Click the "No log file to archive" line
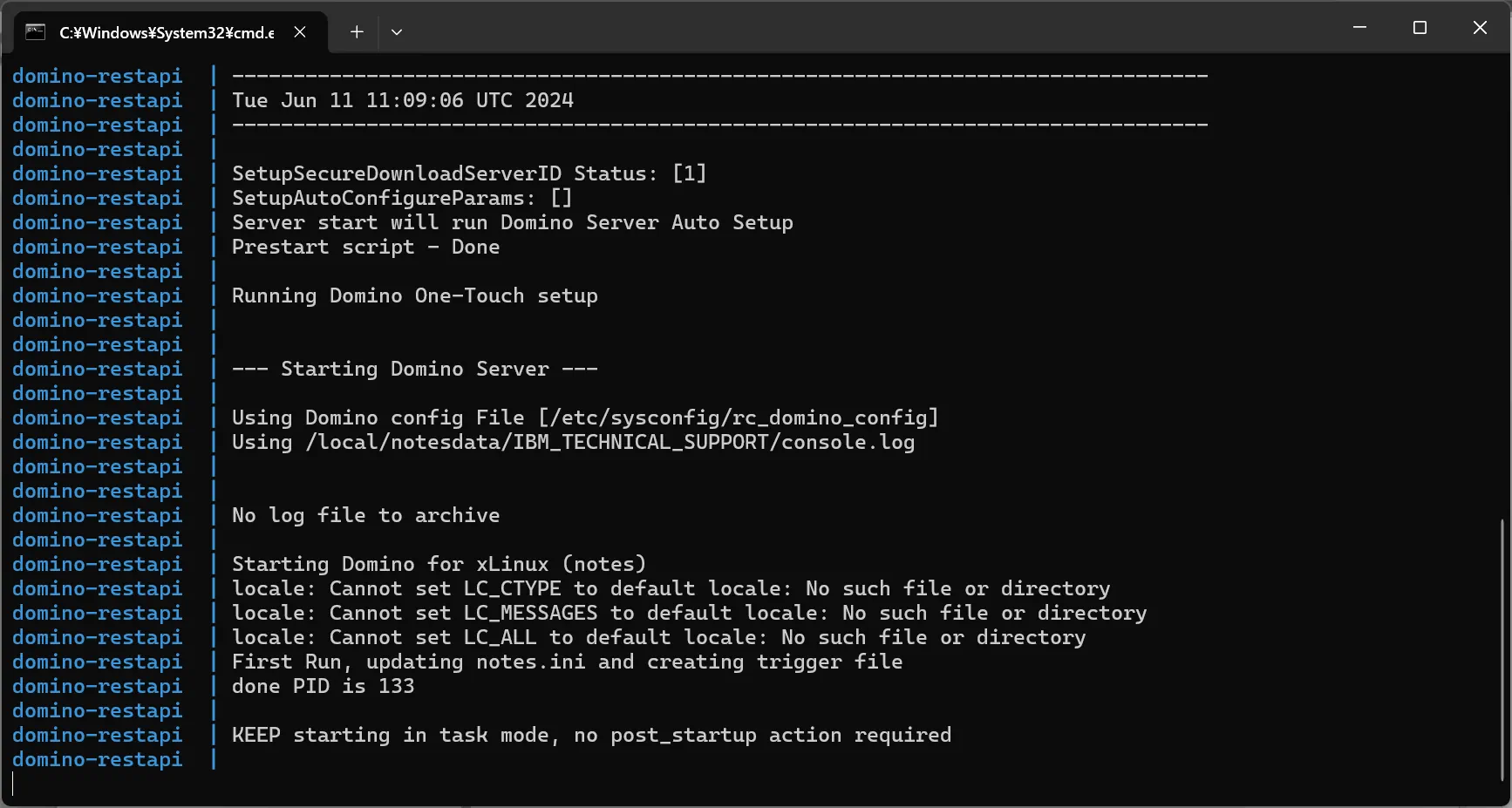This screenshot has width=1512, height=808. [x=365, y=515]
